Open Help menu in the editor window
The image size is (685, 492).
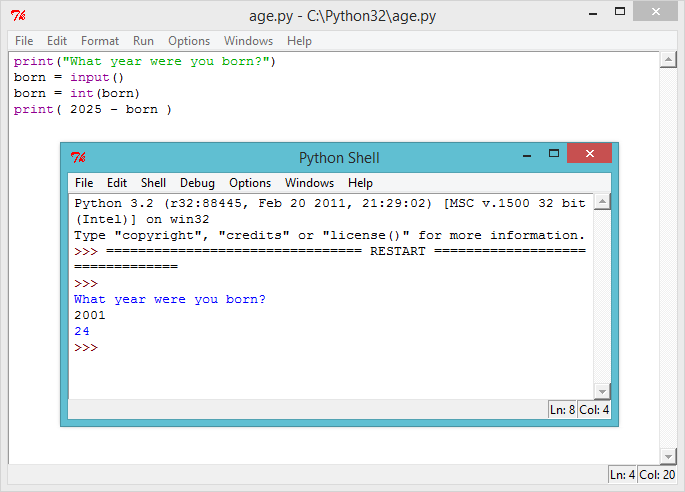299,41
